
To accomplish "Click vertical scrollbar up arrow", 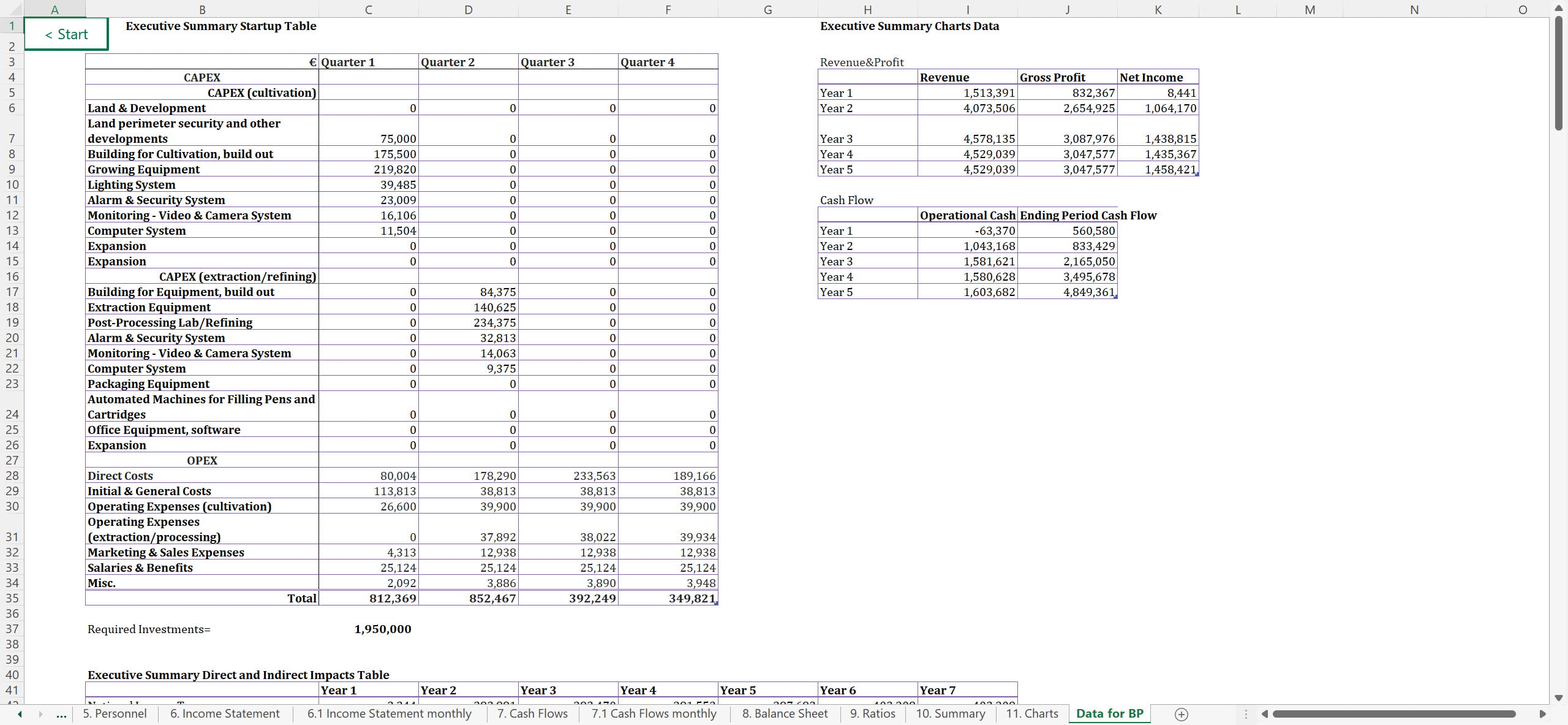I will pos(1559,8).
